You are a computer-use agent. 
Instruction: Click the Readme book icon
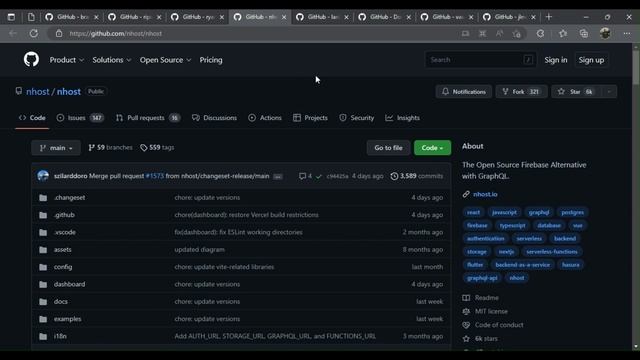(466, 298)
